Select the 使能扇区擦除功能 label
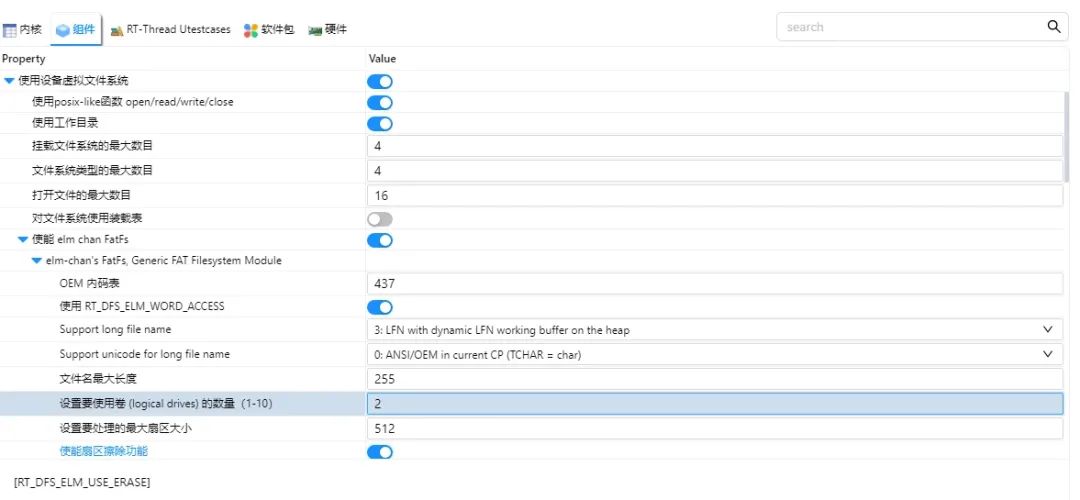Viewport: 1080px width, 500px height. tap(103, 451)
